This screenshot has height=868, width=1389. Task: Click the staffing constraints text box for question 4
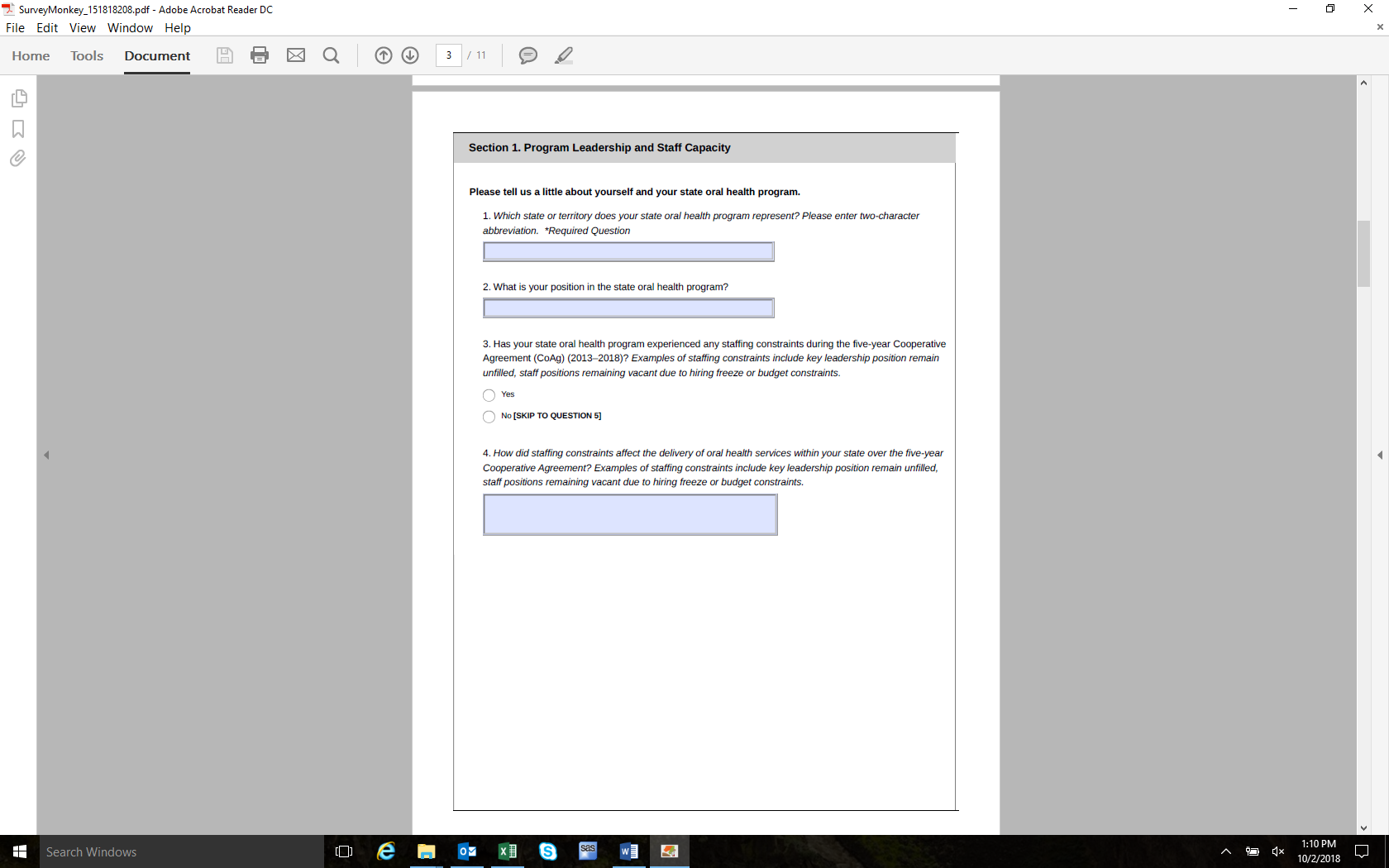click(x=631, y=515)
